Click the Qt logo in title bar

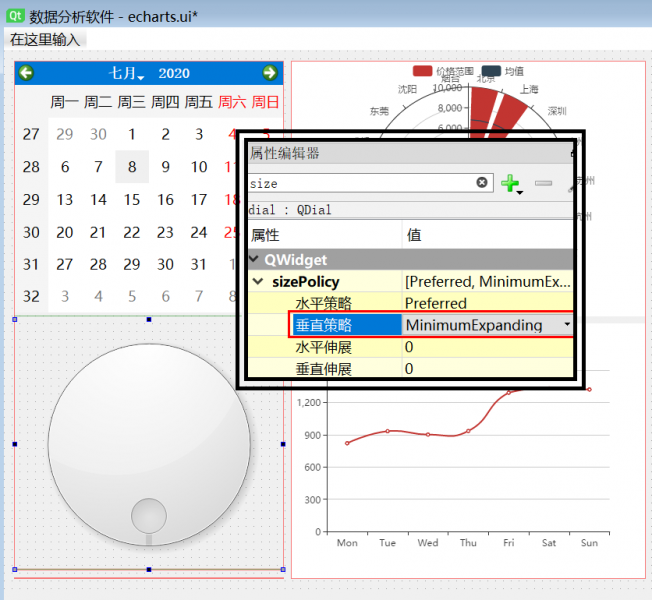coord(15,16)
